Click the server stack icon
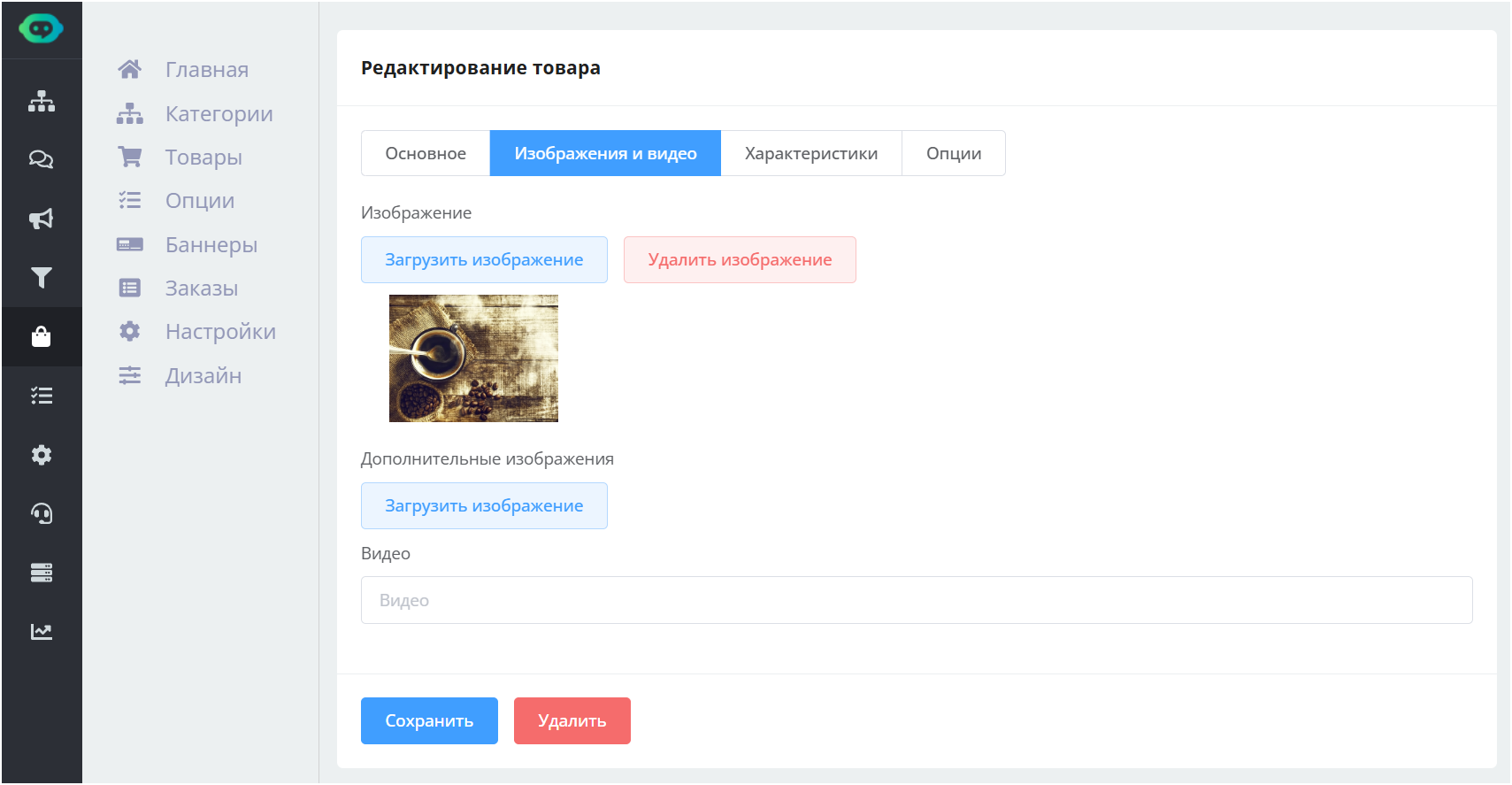The image size is (1512, 785). pos(41,573)
